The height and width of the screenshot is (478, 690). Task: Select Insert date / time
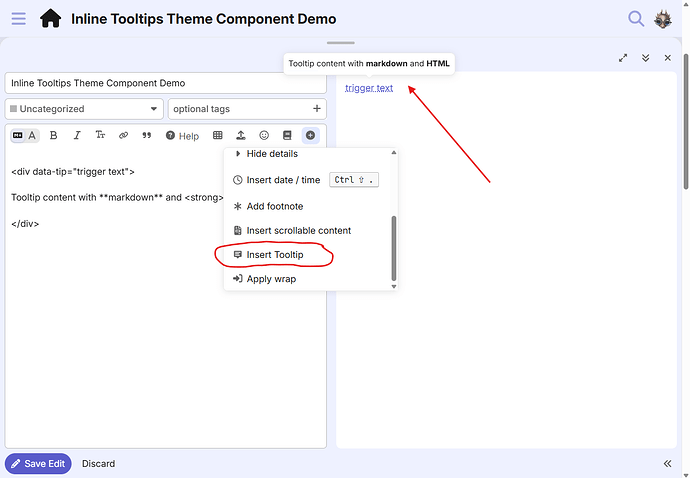pos(308,180)
